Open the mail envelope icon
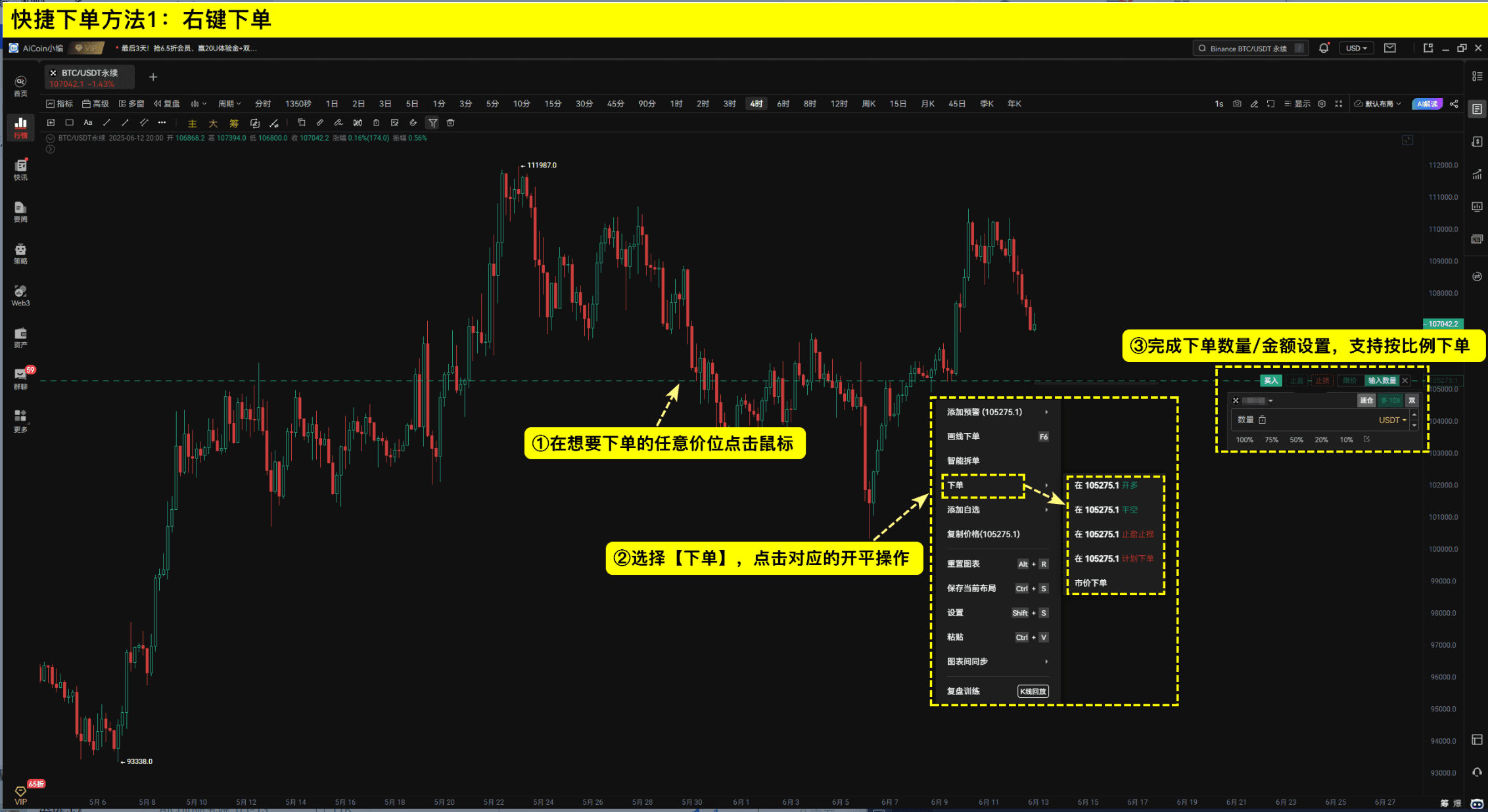This screenshot has height=812, width=1488. click(1390, 48)
